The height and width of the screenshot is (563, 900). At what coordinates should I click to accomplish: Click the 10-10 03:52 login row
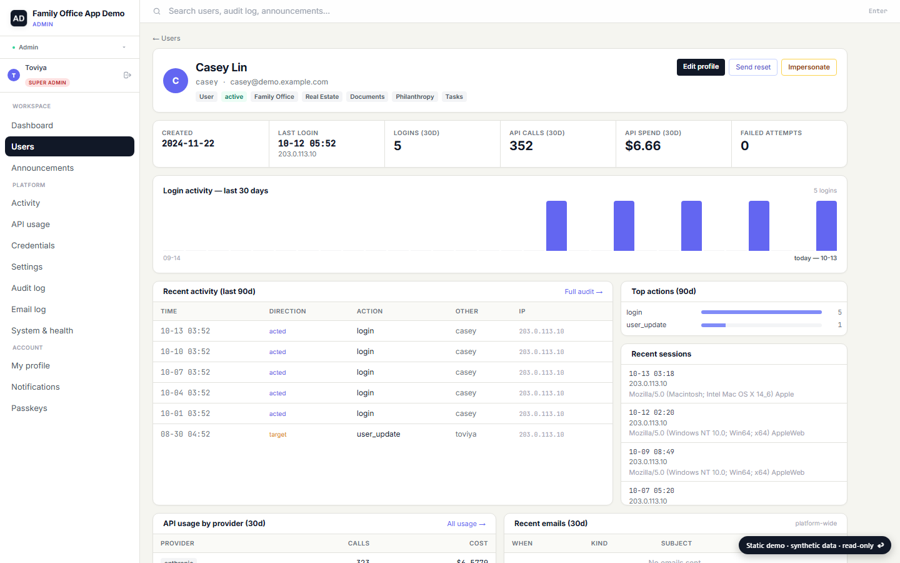pyautogui.click(x=382, y=352)
